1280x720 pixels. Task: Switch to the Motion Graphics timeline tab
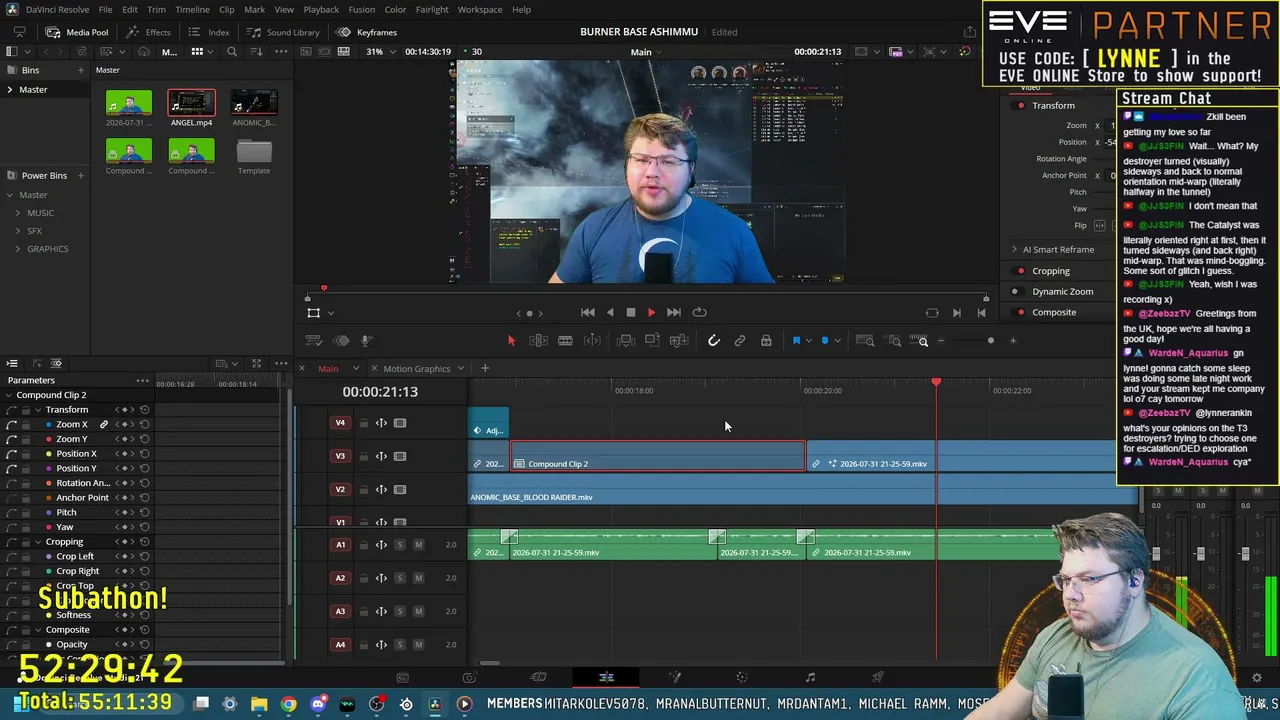click(x=417, y=369)
